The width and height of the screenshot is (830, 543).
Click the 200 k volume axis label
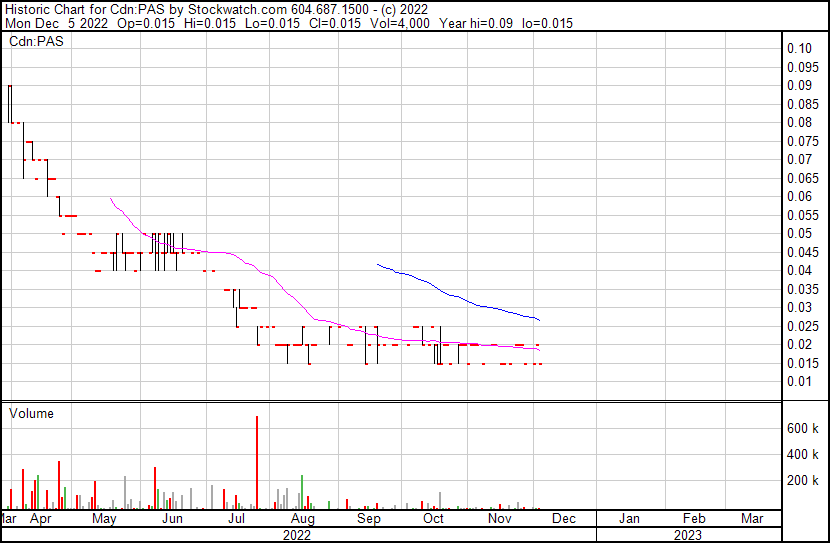803,481
